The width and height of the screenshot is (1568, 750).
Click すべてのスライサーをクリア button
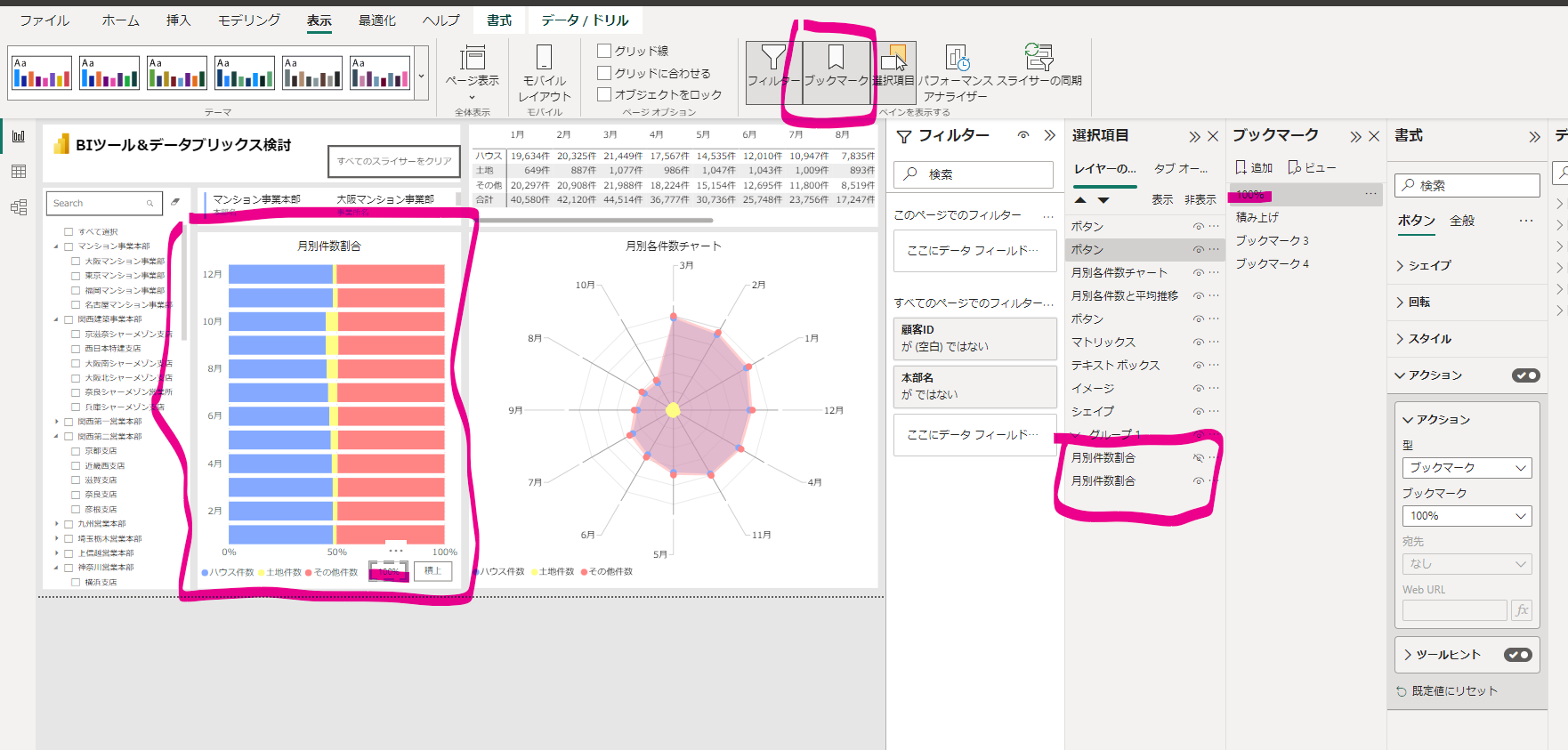pos(394,161)
